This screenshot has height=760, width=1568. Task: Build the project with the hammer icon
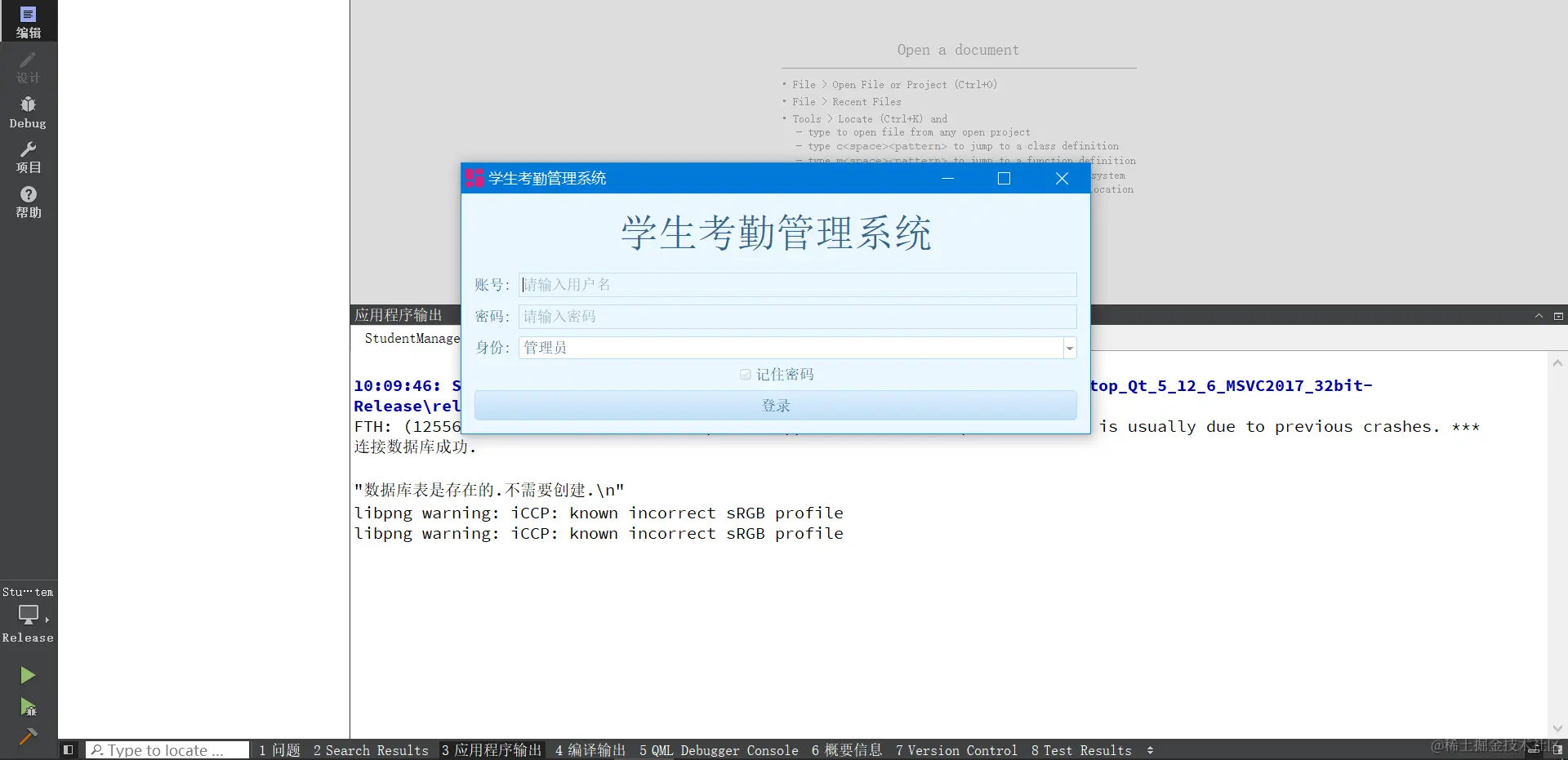click(x=28, y=737)
